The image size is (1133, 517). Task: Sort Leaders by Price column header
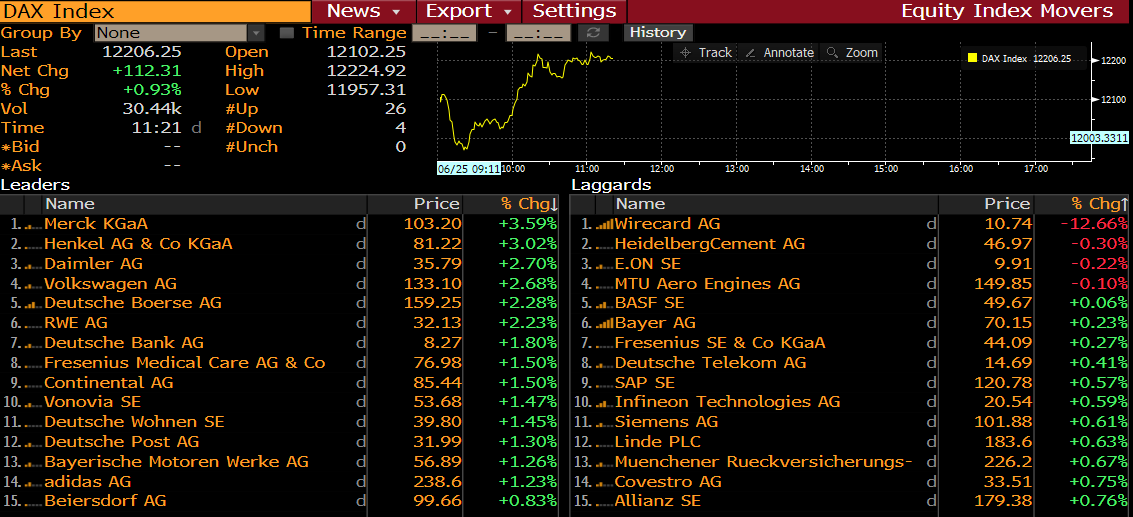pyautogui.click(x=436, y=204)
